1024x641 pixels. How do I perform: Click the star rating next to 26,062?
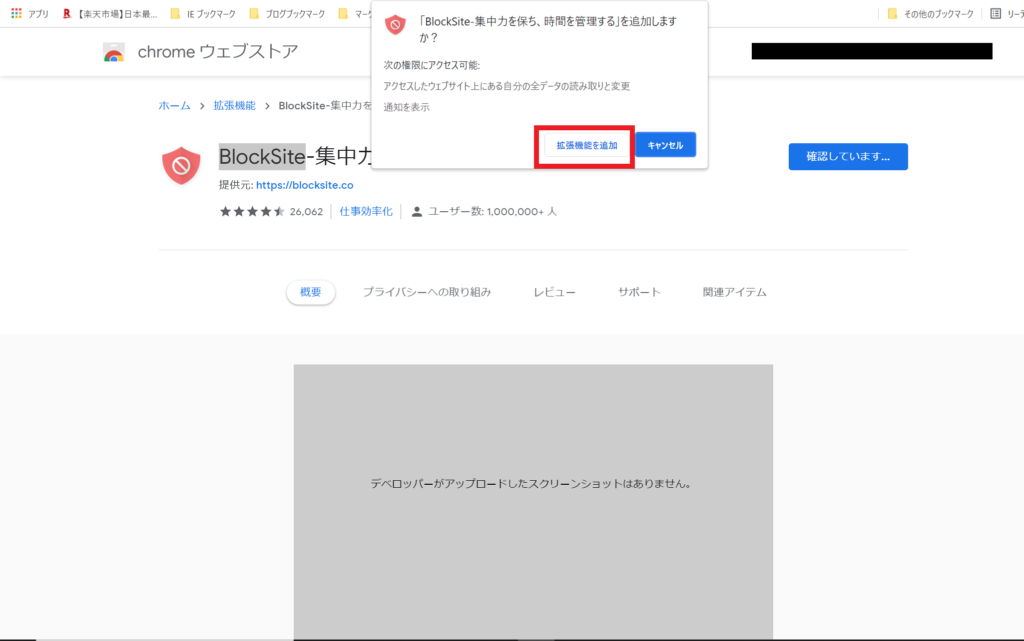252,211
